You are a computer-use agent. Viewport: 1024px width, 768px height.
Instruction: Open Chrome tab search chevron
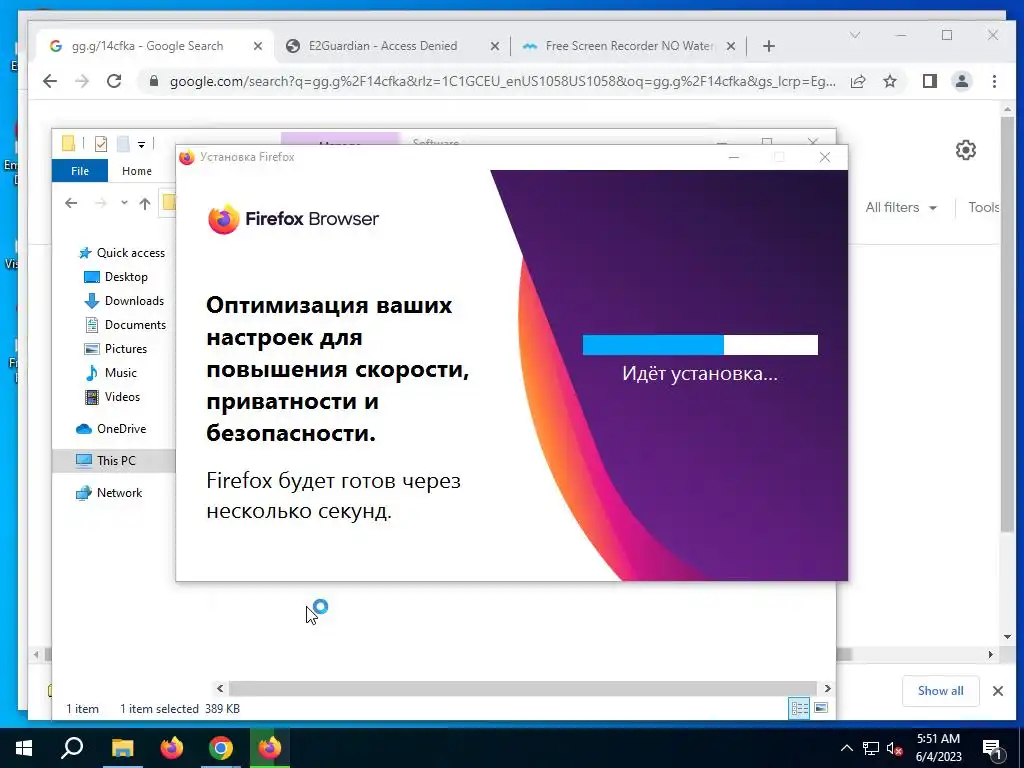(x=855, y=35)
